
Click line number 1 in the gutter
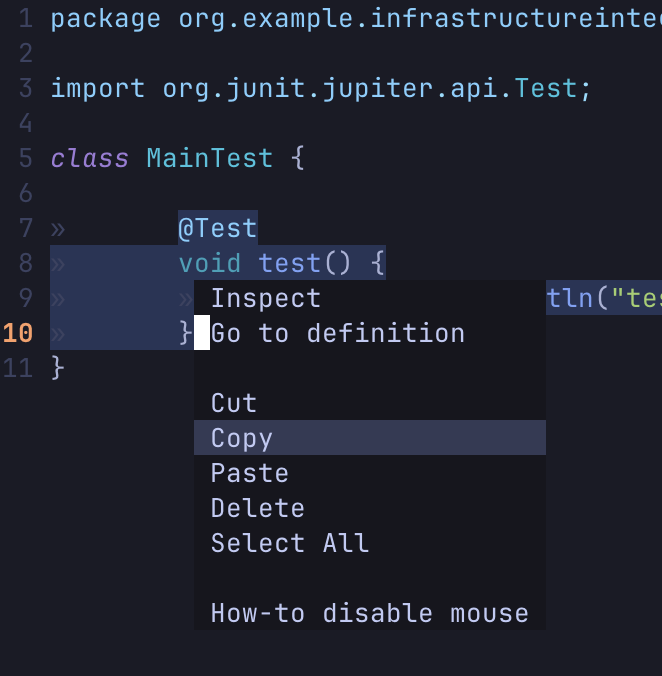(x=25, y=18)
